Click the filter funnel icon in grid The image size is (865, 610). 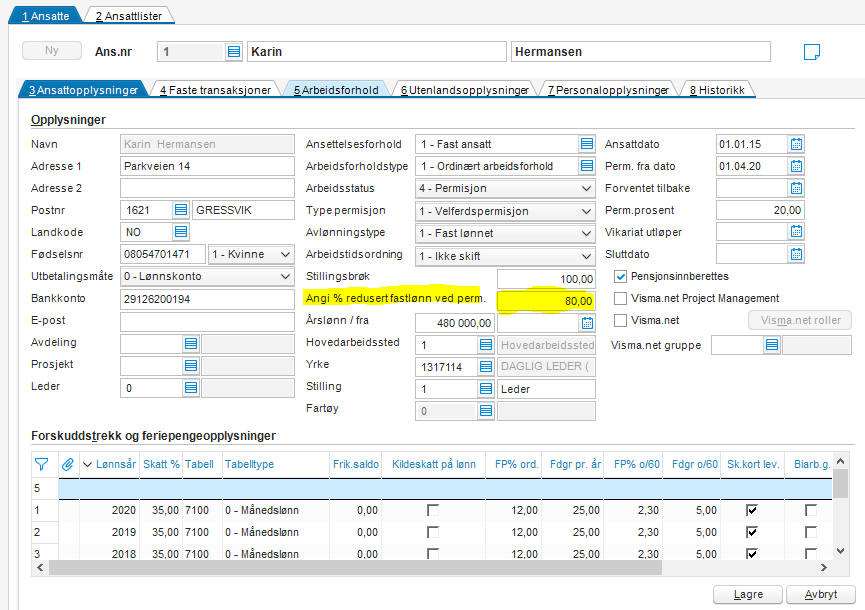coord(41,464)
